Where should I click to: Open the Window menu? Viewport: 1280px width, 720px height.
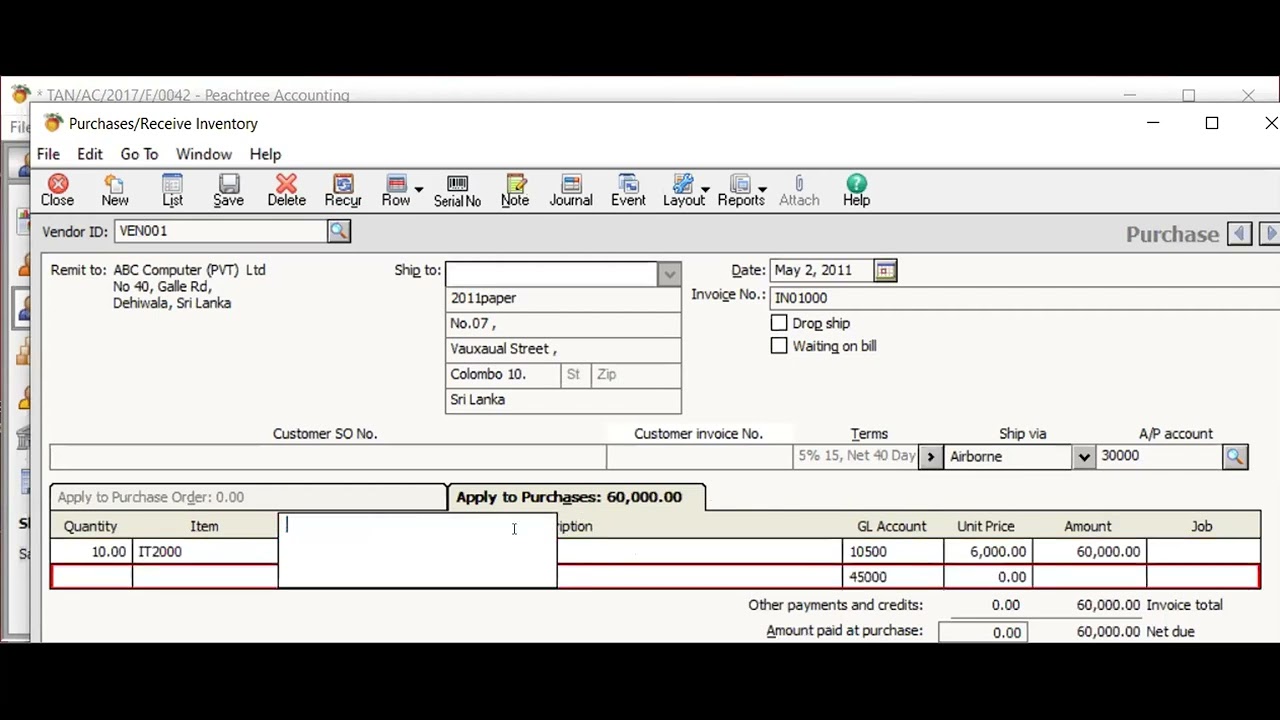pos(204,154)
